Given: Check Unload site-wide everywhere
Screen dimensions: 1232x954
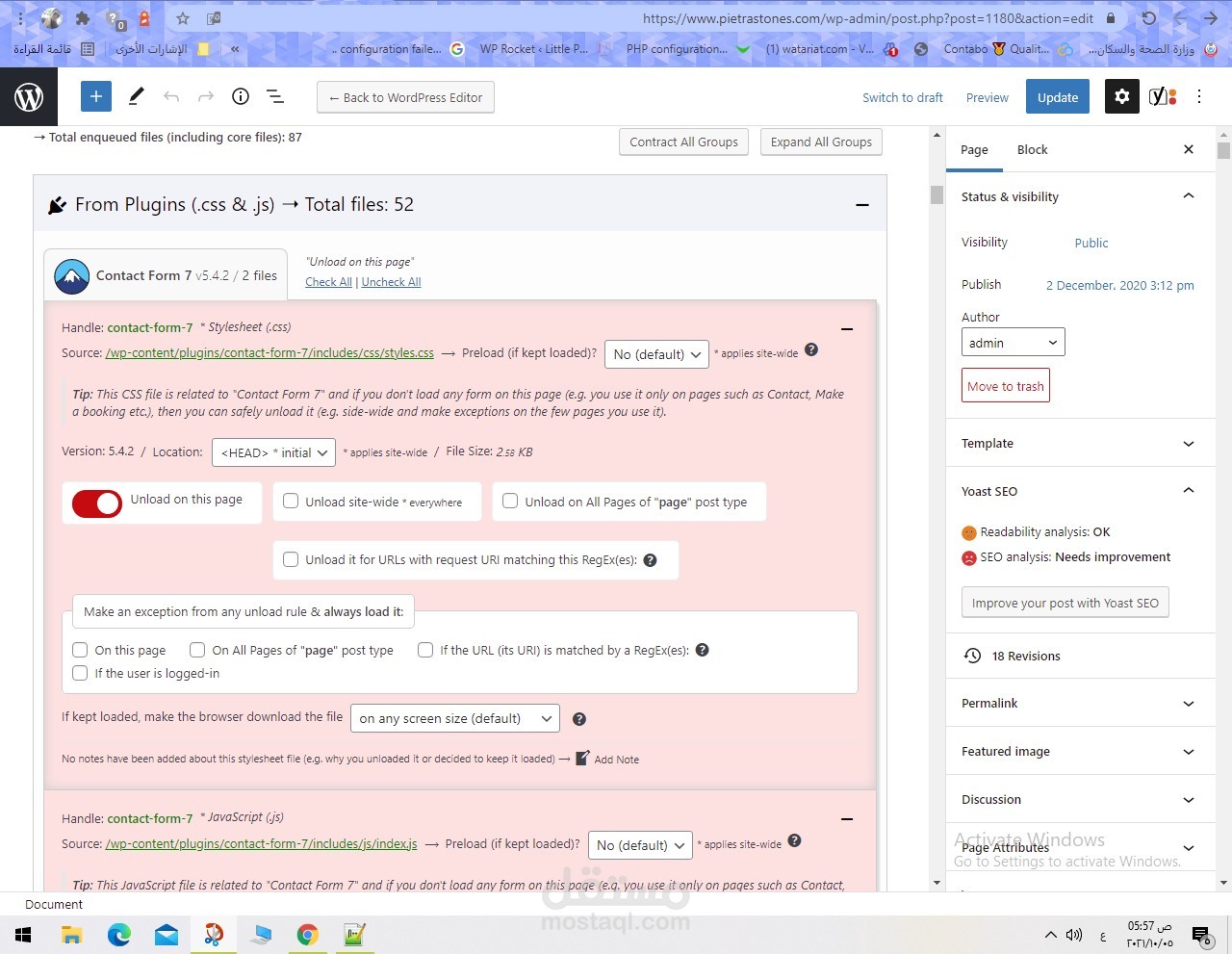Looking at the screenshot, I should click(291, 501).
